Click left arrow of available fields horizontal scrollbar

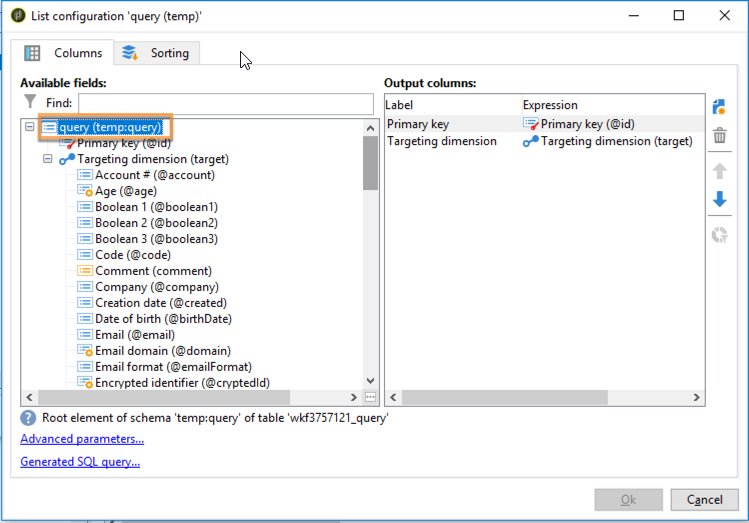tap(30, 397)
